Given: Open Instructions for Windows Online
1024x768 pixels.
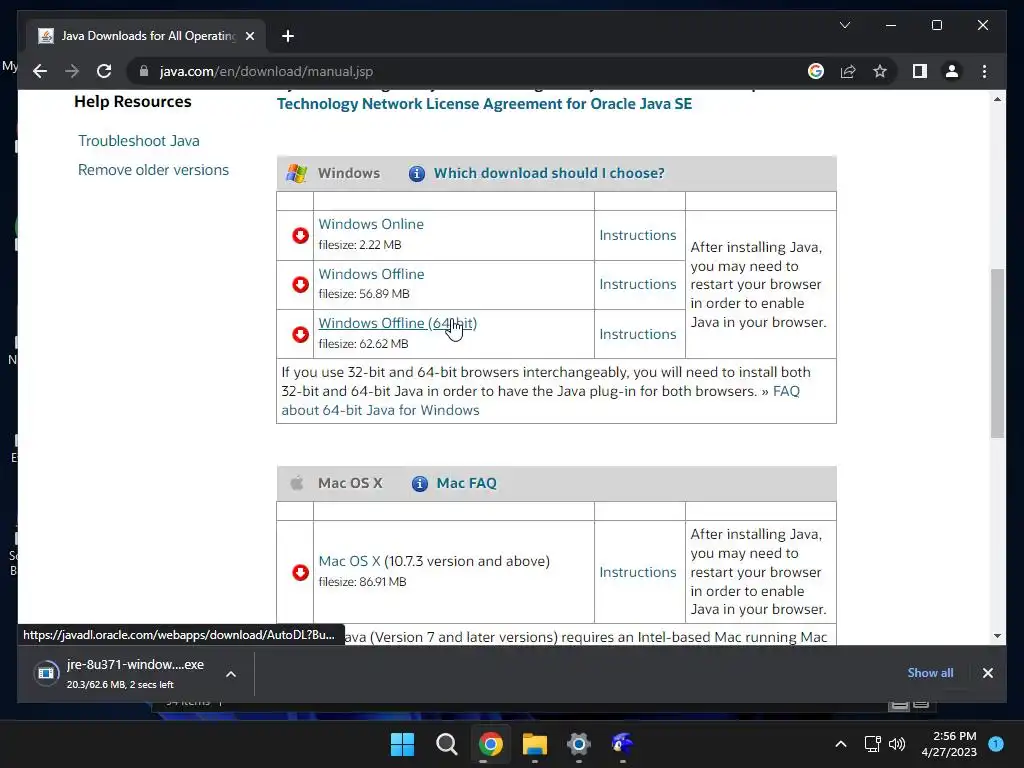Looking at the screenshot, I should click(x=638, y=235).
